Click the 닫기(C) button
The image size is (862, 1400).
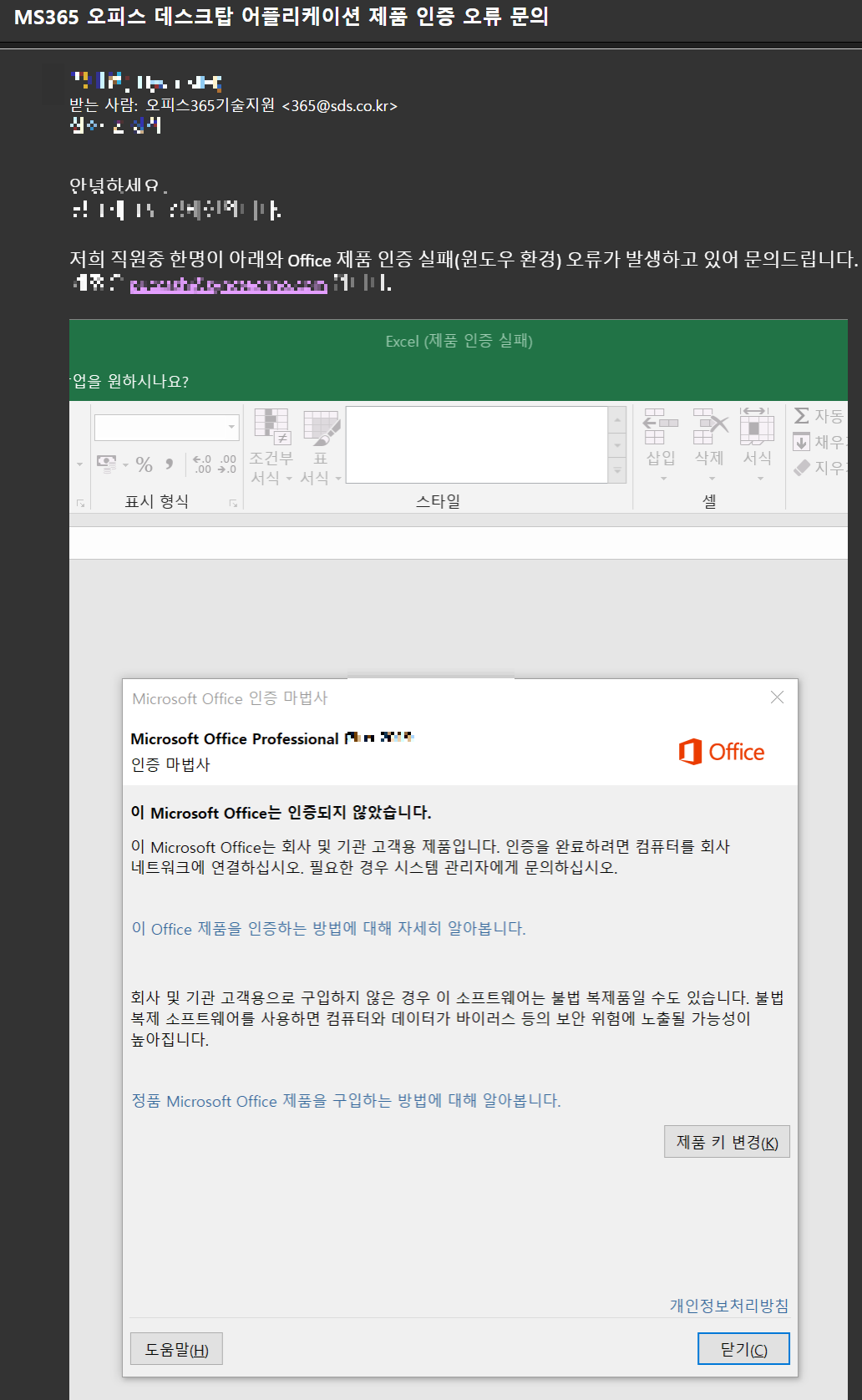tap(743, 1348)
